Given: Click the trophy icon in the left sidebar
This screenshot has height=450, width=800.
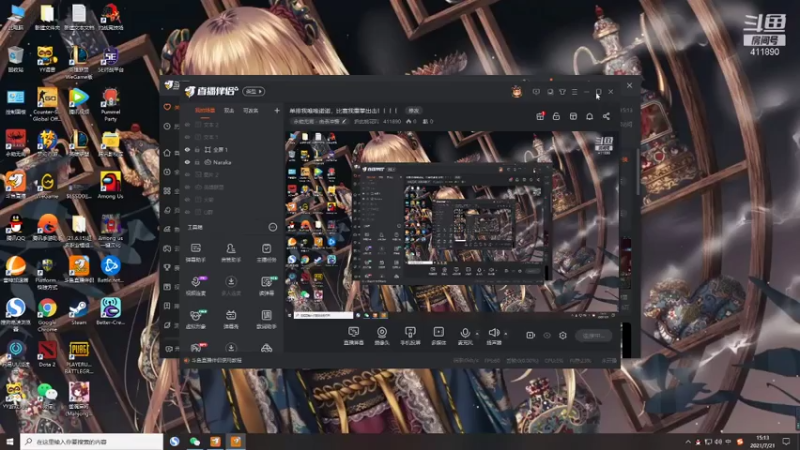Looking at the screenshot, I should point(167,267).
